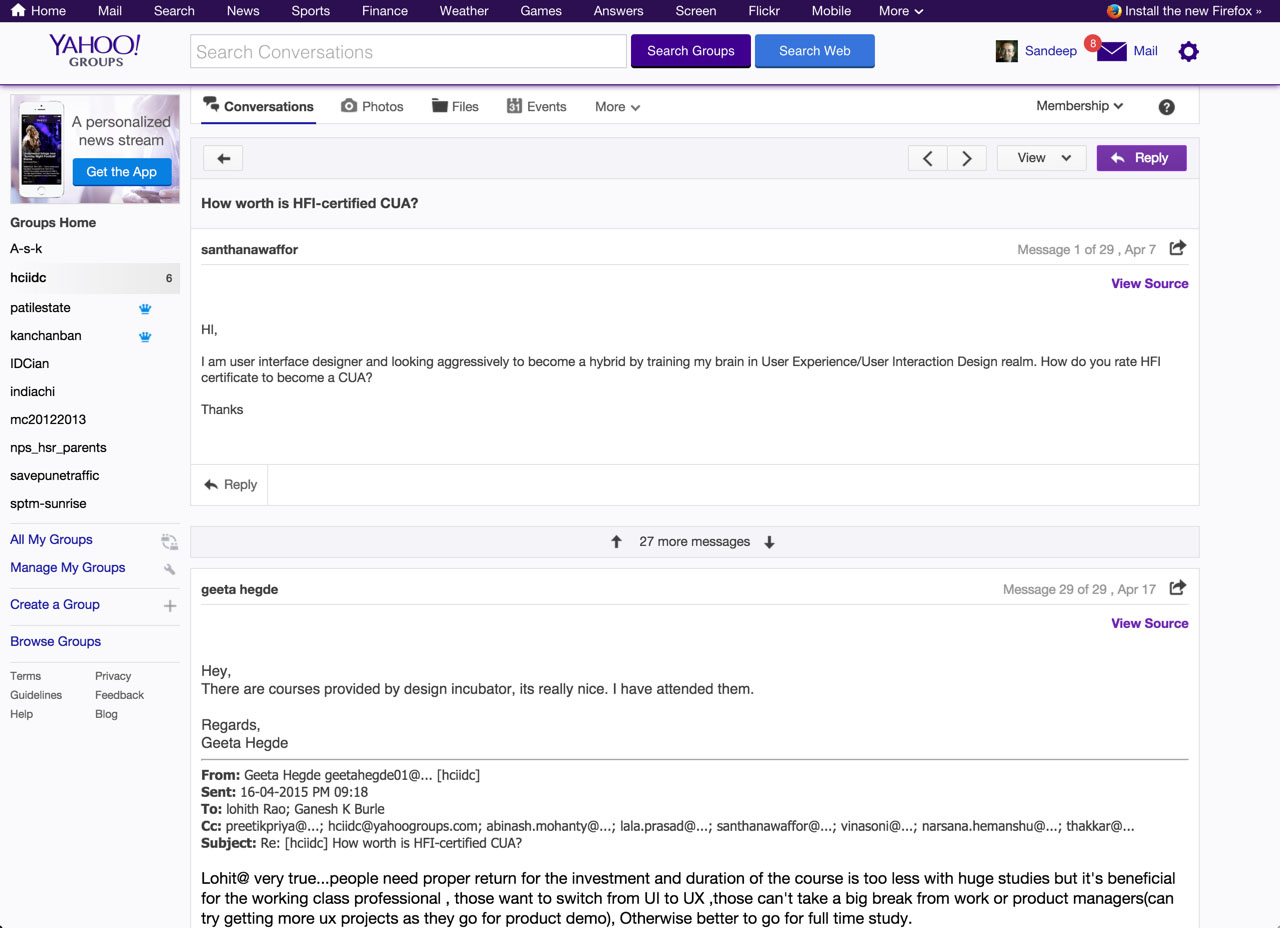Click the settings gear icon in header
The width and height of the screenshot is (1280, 928).
[x=1188, y=51]
